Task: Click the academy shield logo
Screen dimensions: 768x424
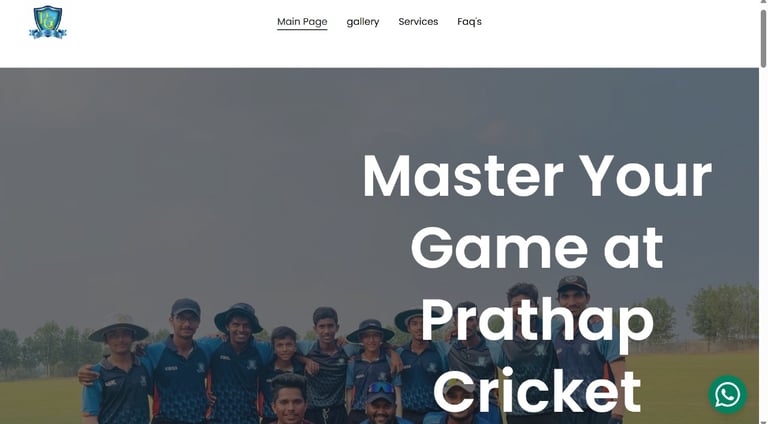Action: [48, 23]
